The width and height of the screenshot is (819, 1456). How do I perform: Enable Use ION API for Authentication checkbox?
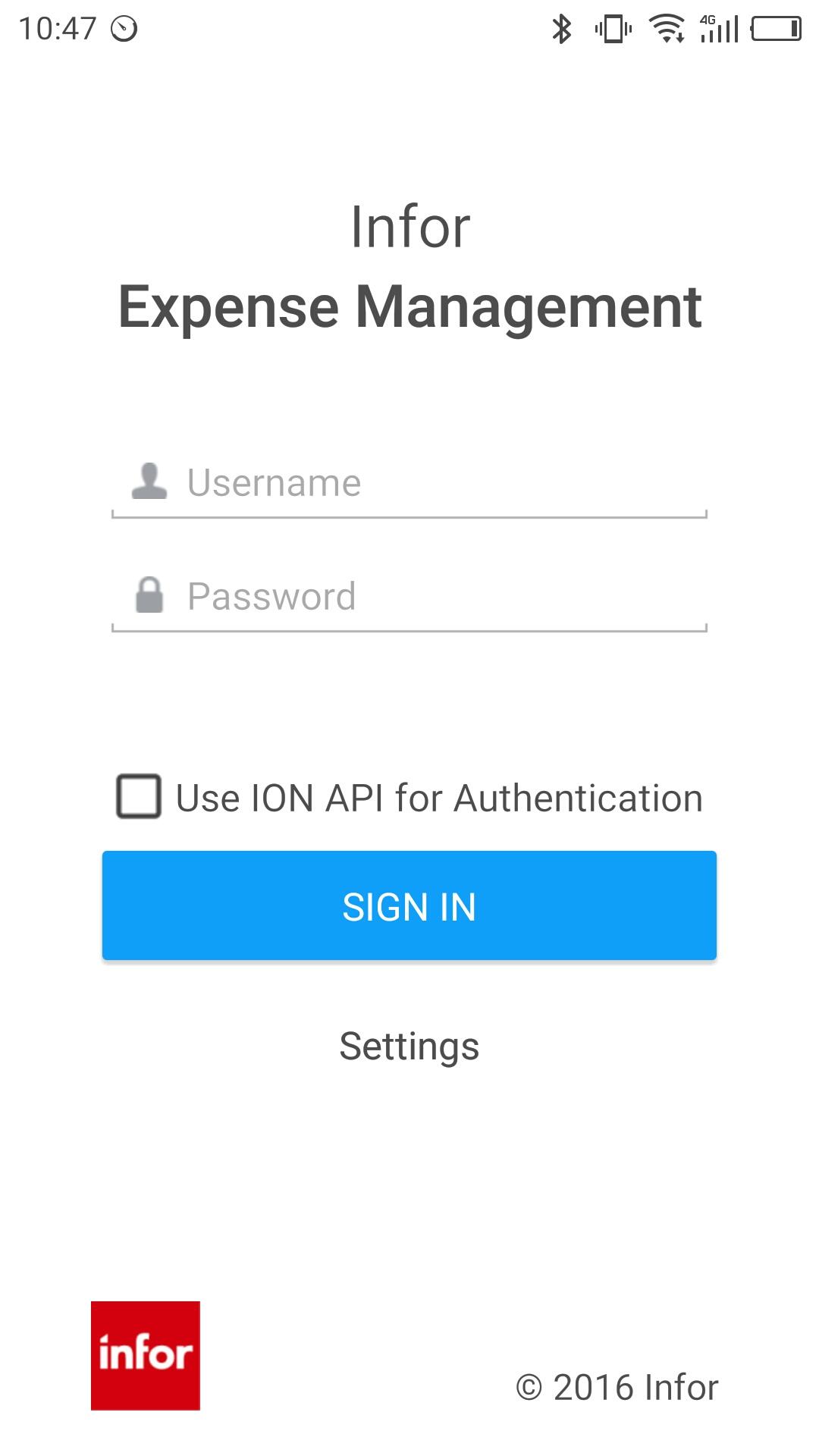139,796
